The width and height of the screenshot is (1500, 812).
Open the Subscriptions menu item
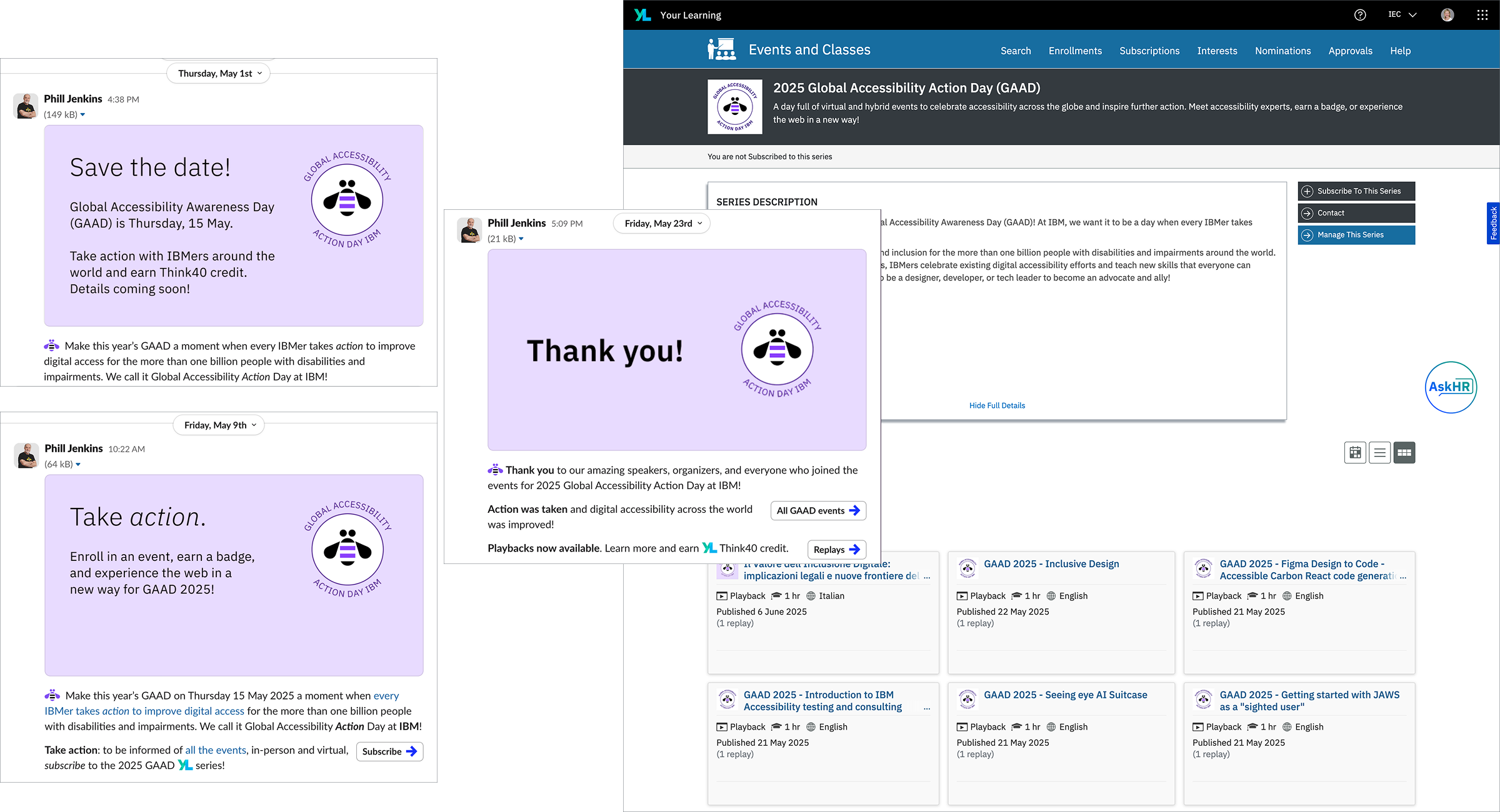click(1149, 51)
